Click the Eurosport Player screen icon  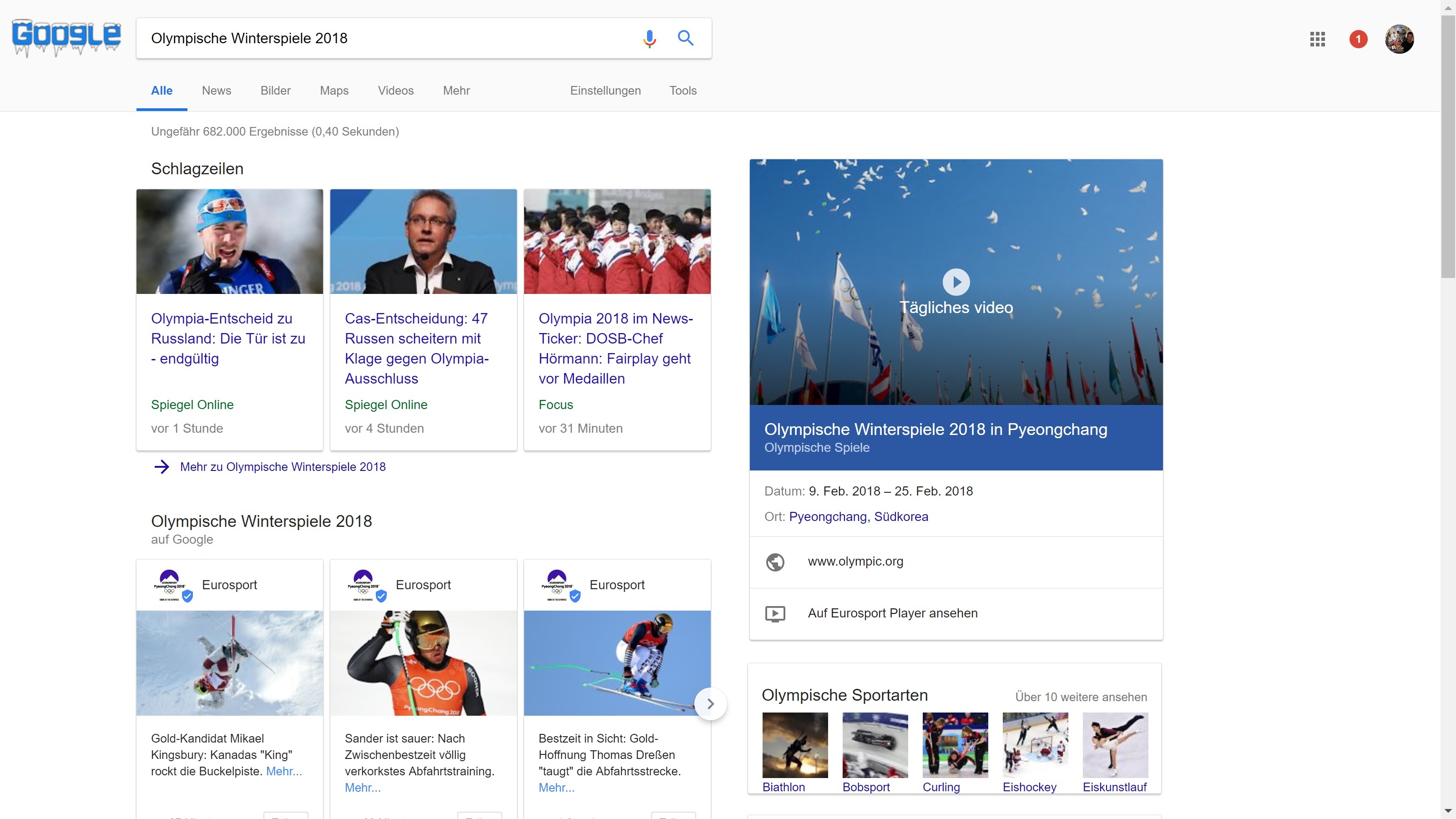point(775,613)
